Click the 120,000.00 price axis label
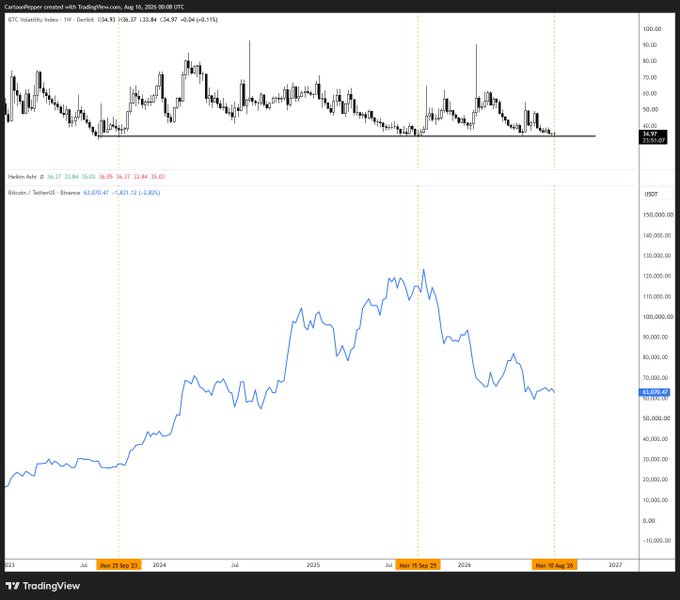This screenshot has width=680, height=600. click(x=657, y=276)
